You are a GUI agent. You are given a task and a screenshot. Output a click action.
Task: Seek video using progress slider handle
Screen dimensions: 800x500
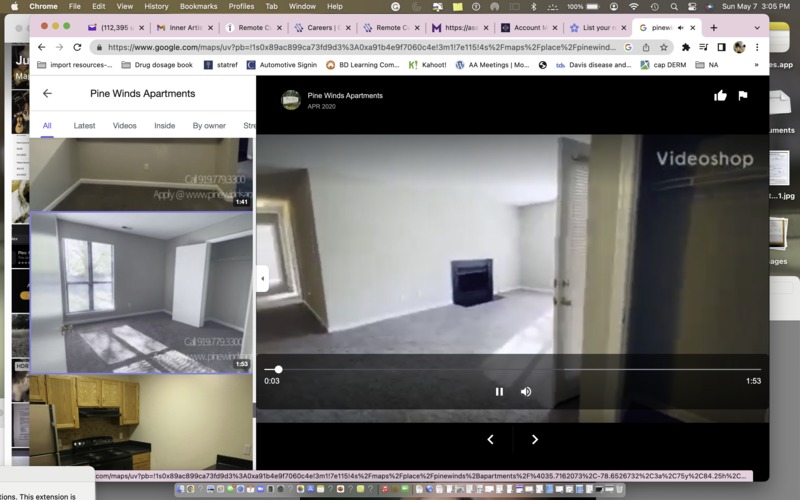[x=278, y=369]
